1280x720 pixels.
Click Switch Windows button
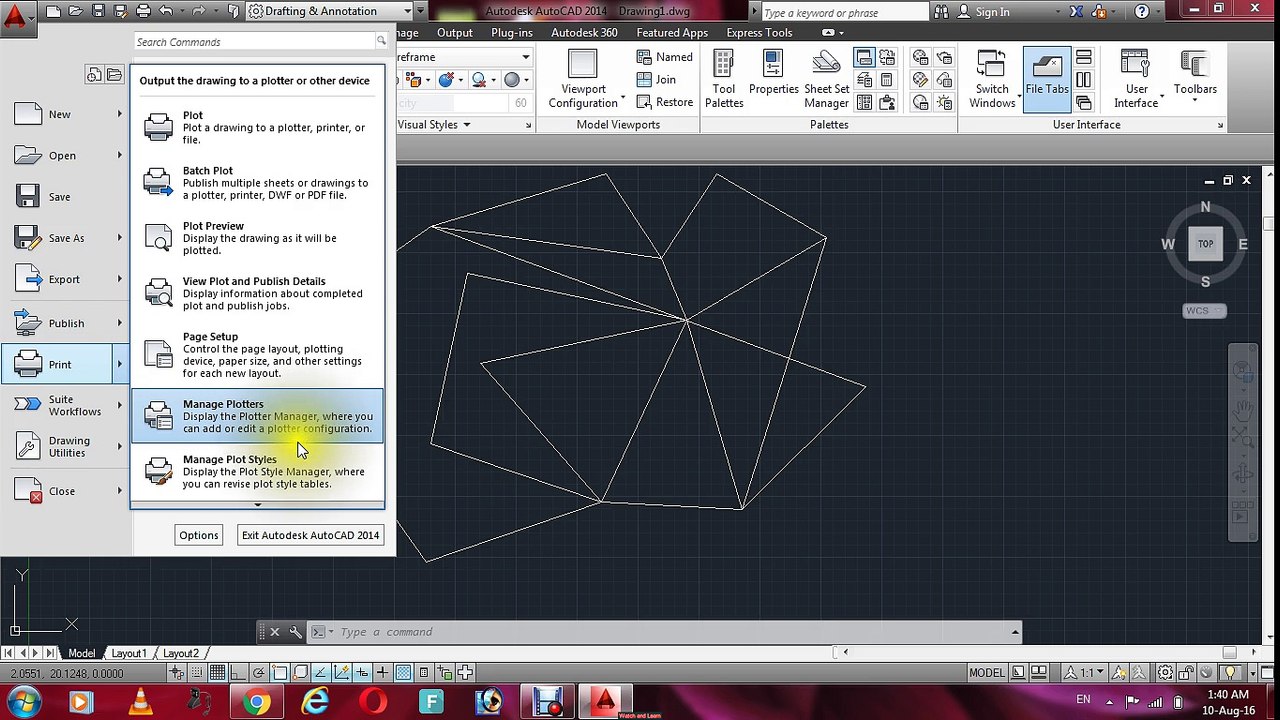992,78
